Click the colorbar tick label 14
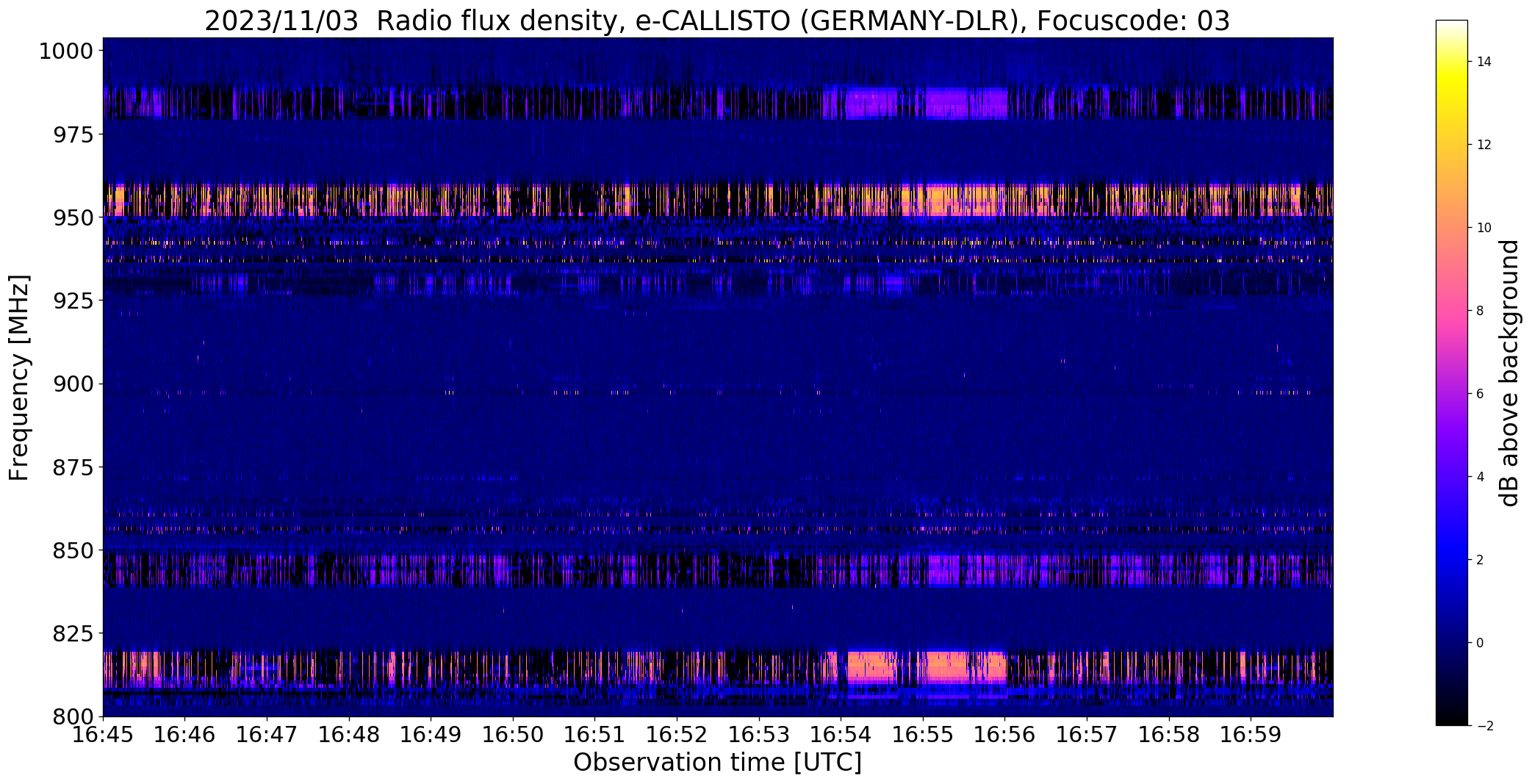The height and width of the screenshot is (784, 1532). [x=1484, y=62]
